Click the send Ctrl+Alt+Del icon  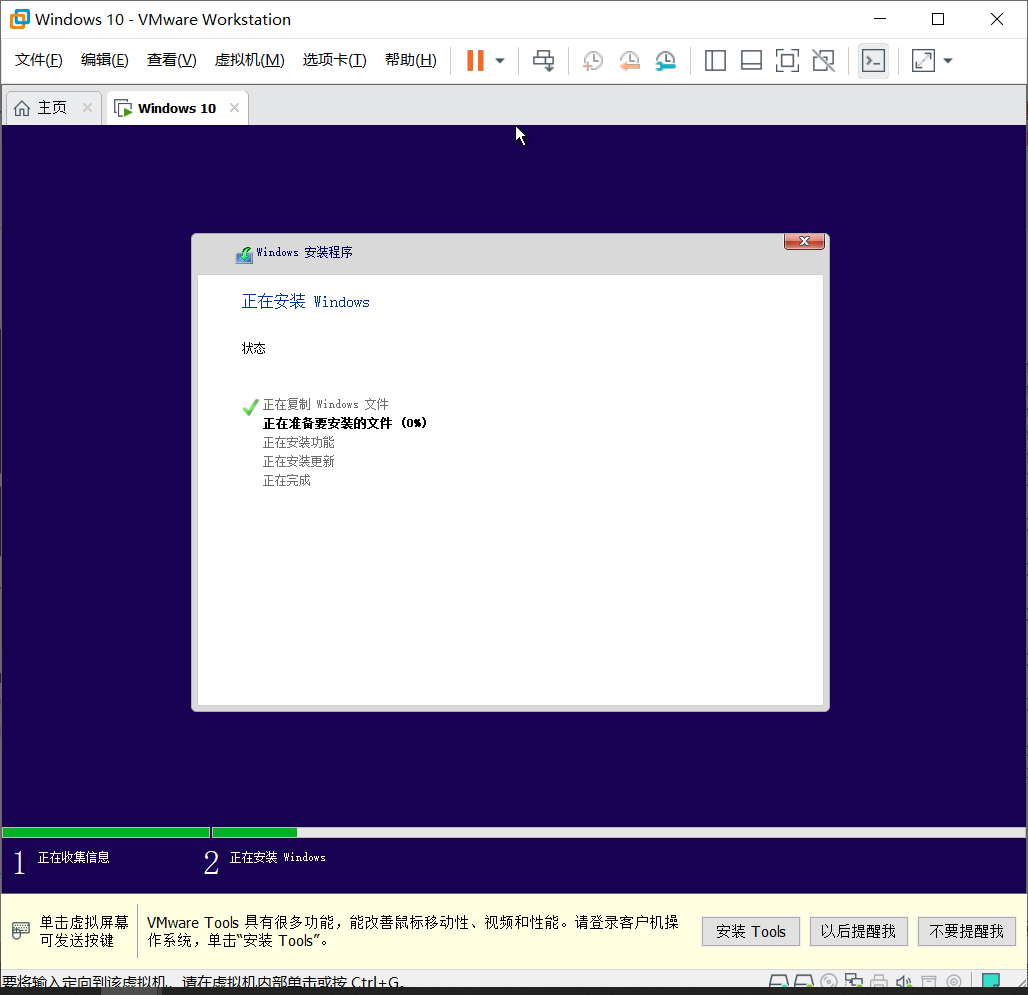click(543, 60)
